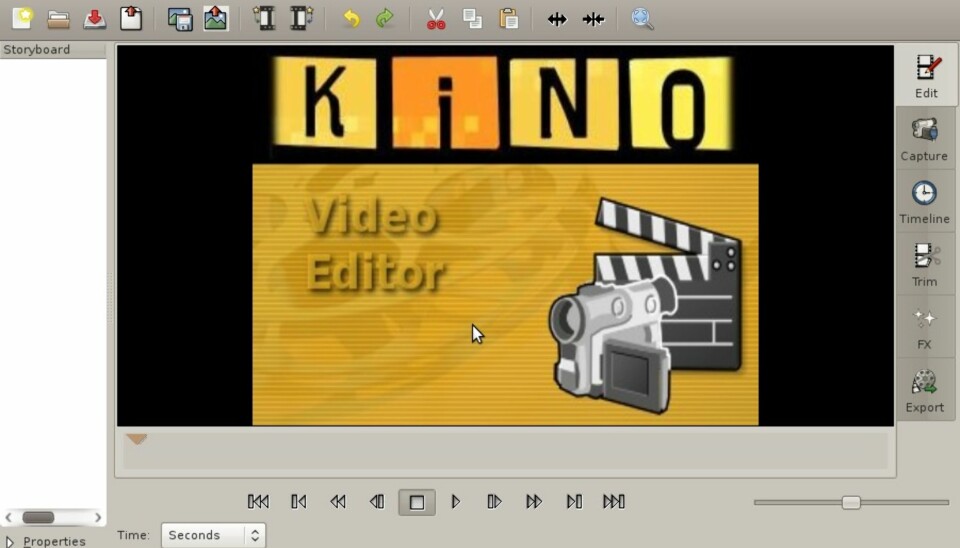Create a new movie project
Viewport: 960px width, 548px height.
(23, 18)
